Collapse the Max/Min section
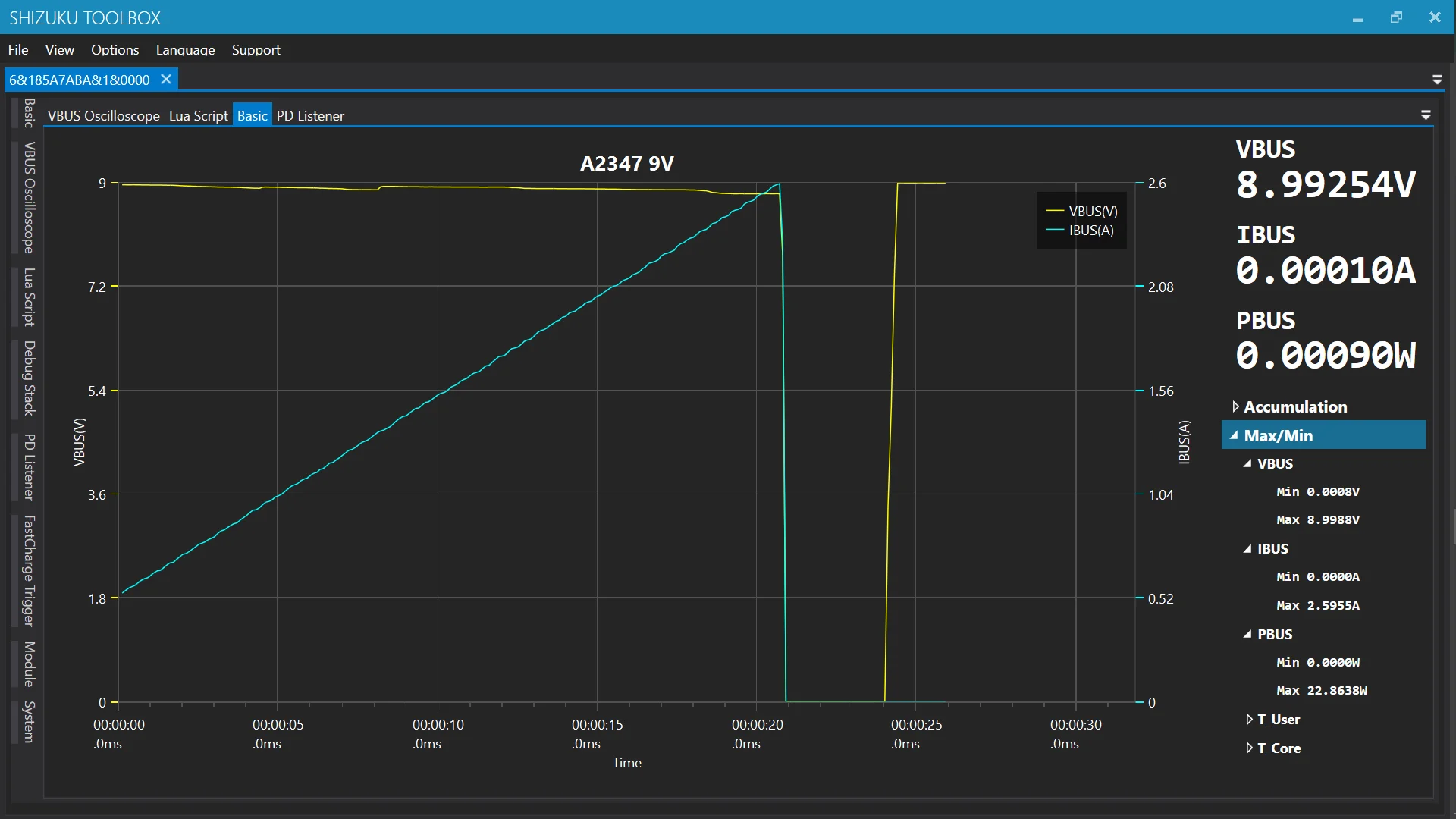The width and height of the screenshot is (1456, 819). pyautogui.click(x=1235, y=436)
